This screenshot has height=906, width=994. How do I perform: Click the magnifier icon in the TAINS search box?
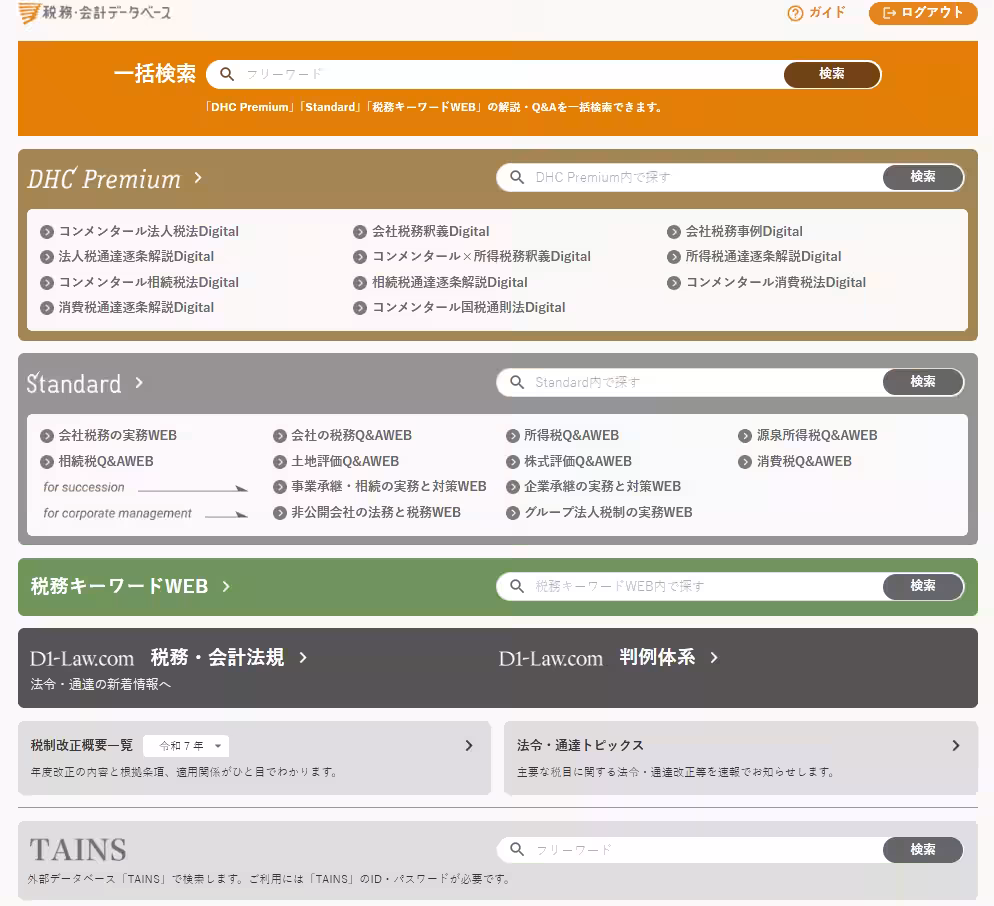click(x=515, y=850)
